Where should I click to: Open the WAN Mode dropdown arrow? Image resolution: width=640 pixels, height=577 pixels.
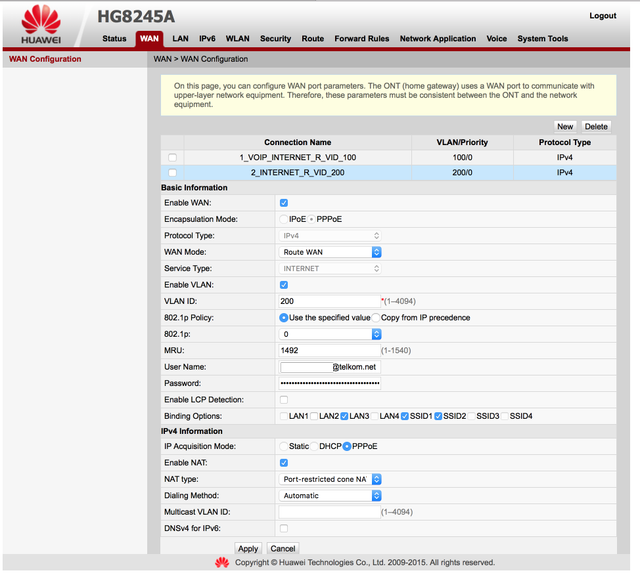[x=376, y=252]
